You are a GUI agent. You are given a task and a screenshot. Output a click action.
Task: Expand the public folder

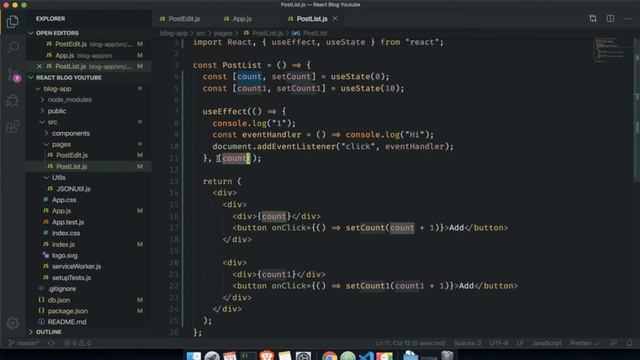tap(57, 111)
